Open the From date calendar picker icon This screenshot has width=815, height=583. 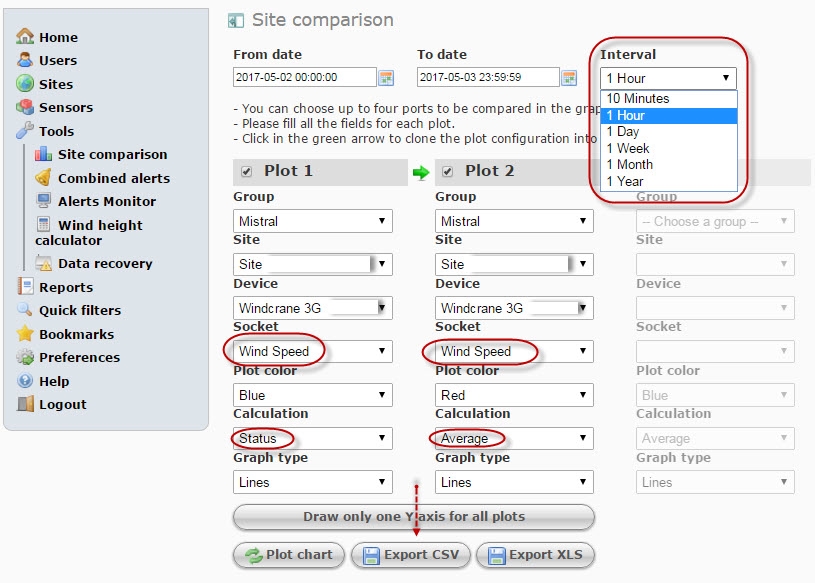(x=386, y=78)
